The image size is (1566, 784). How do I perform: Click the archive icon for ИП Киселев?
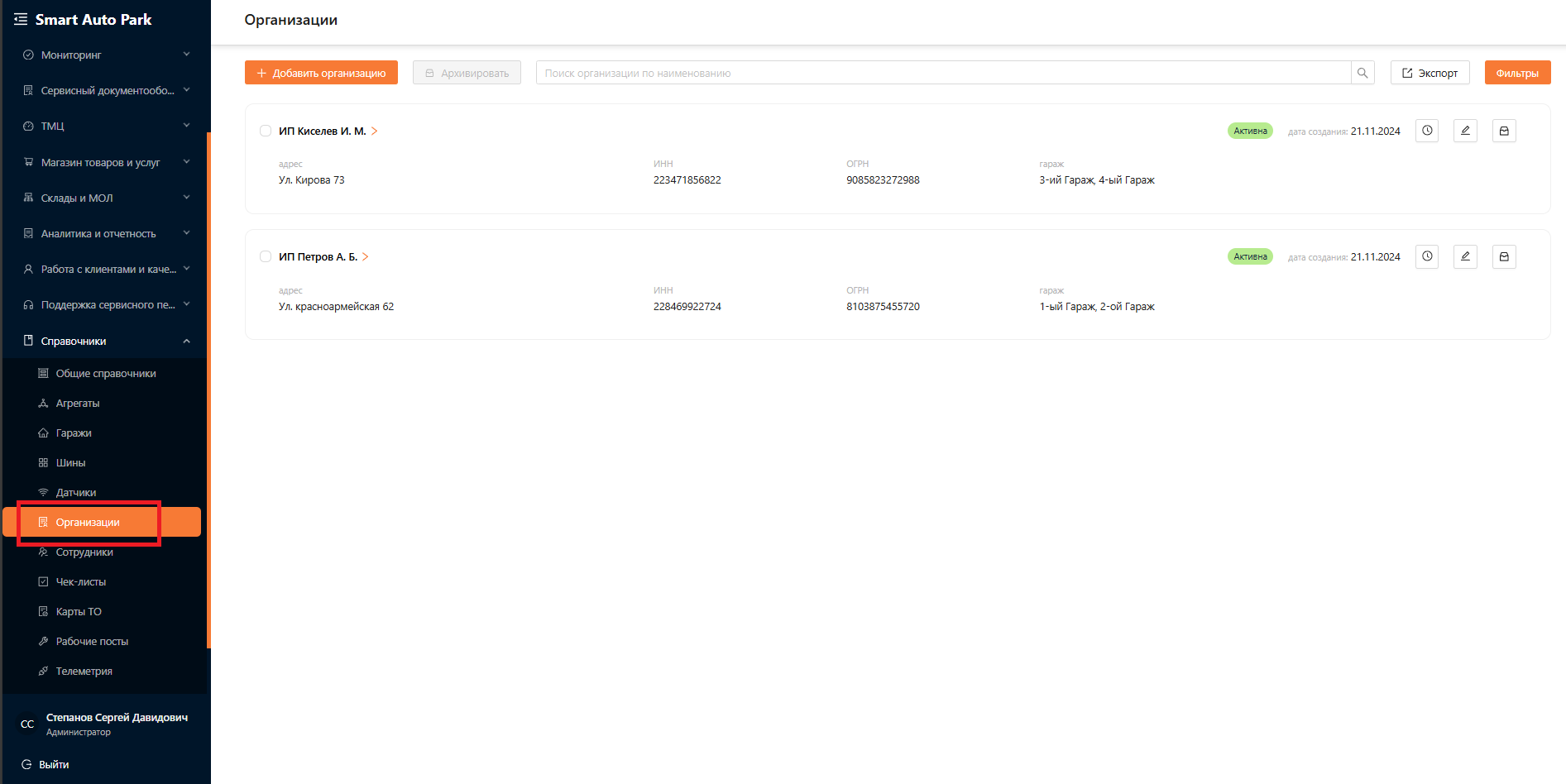point(1504,131)
